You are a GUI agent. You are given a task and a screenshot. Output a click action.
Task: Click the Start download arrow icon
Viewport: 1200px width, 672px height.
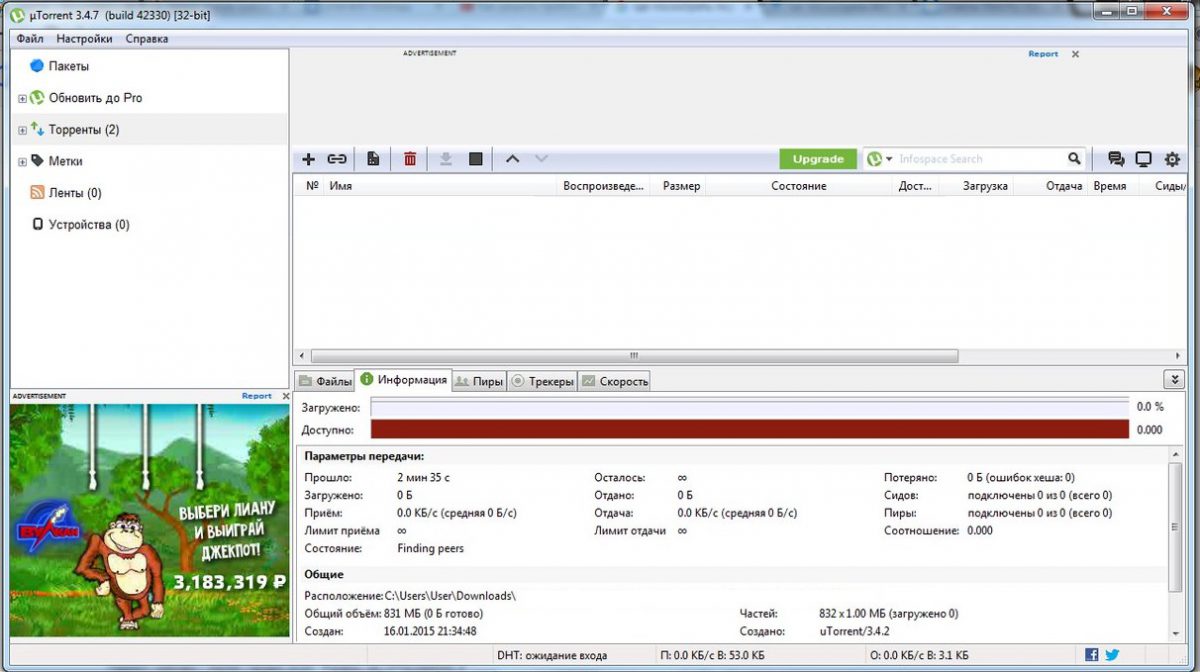point(446,159)
